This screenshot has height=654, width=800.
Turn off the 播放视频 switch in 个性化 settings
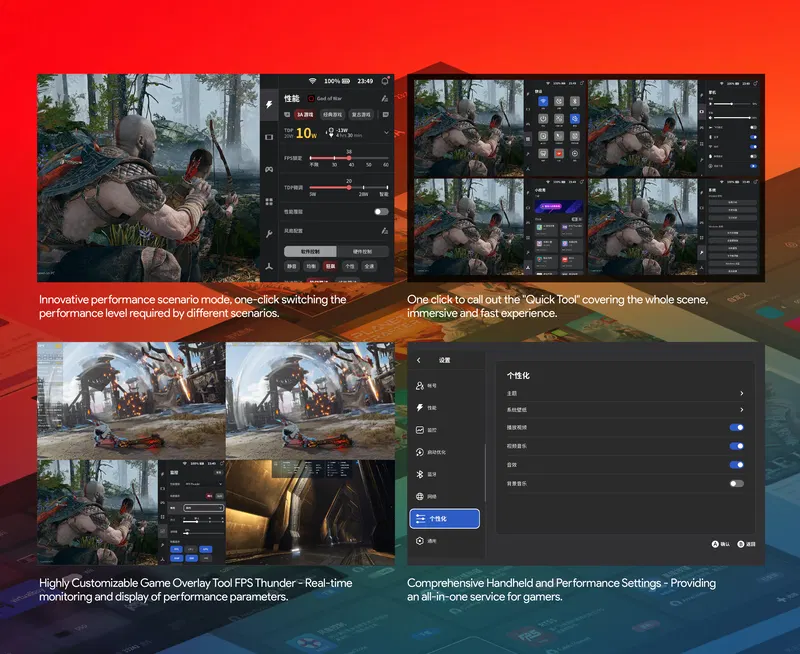(x=736, y=427)
